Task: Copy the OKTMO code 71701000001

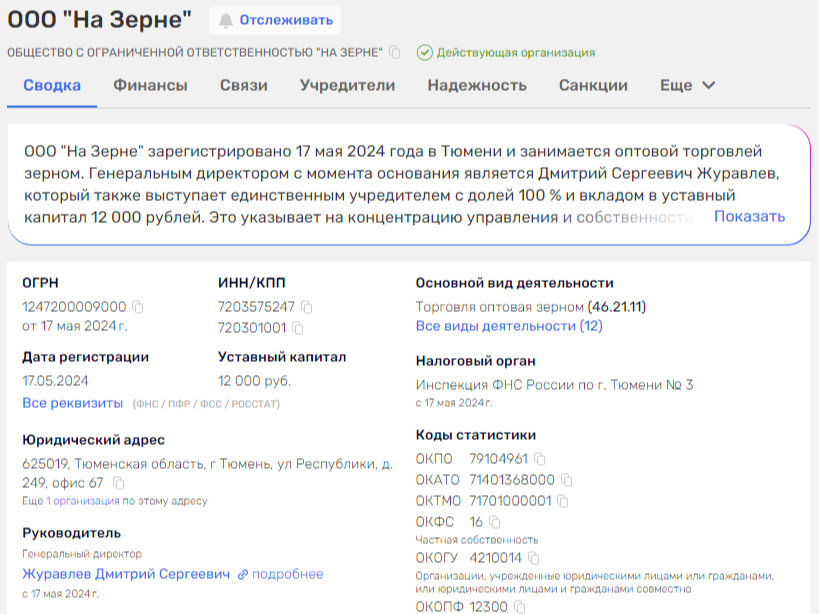Action: point(562,501)
